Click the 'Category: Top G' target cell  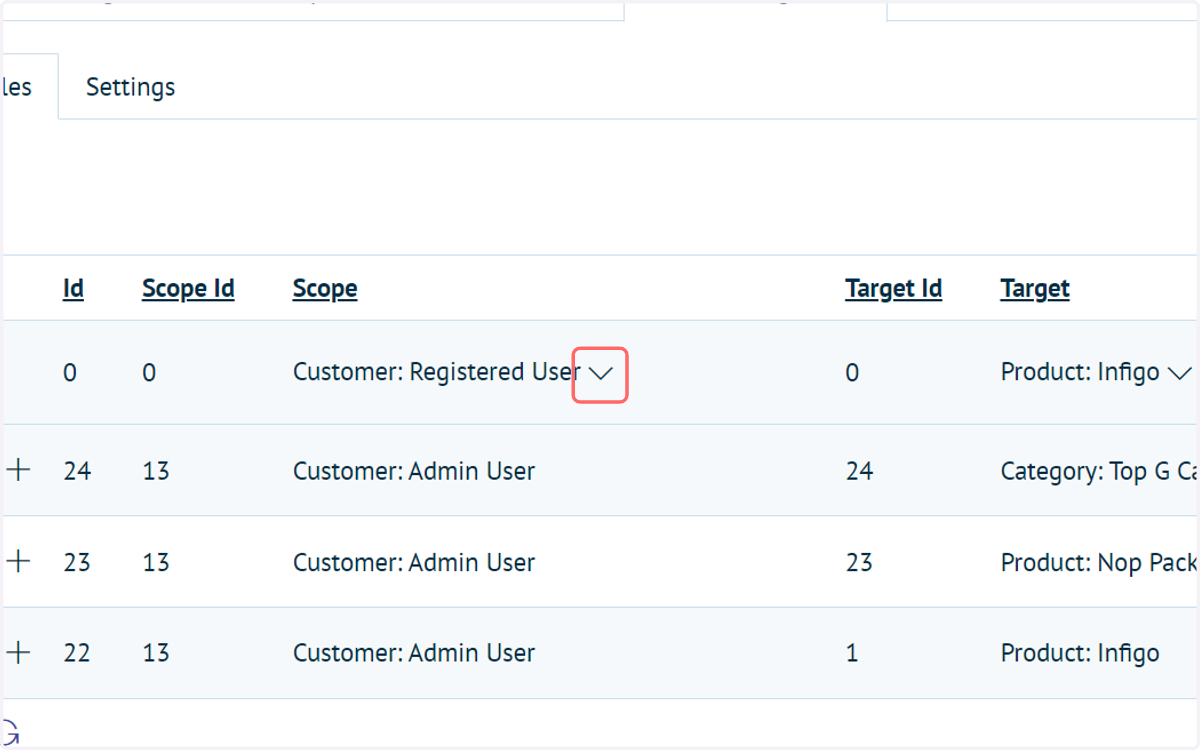tap(1099, 471)
